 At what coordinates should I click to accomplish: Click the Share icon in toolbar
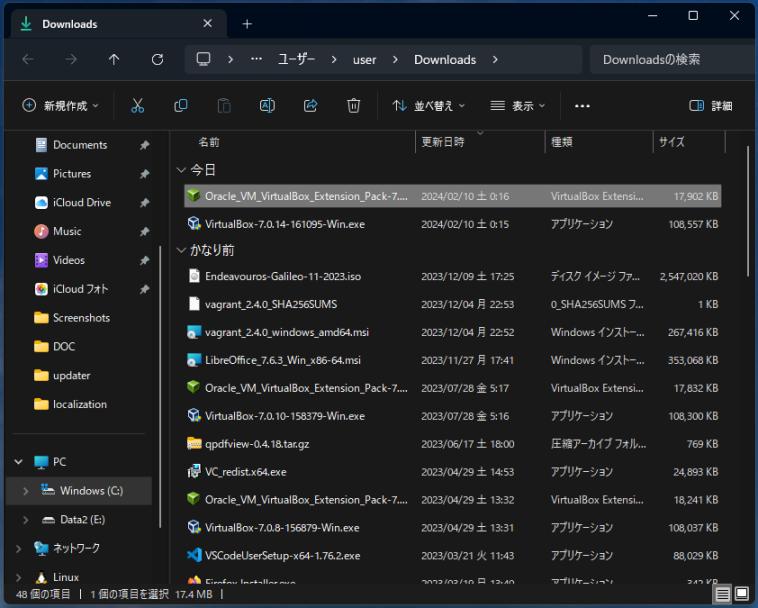coord(310,105)
